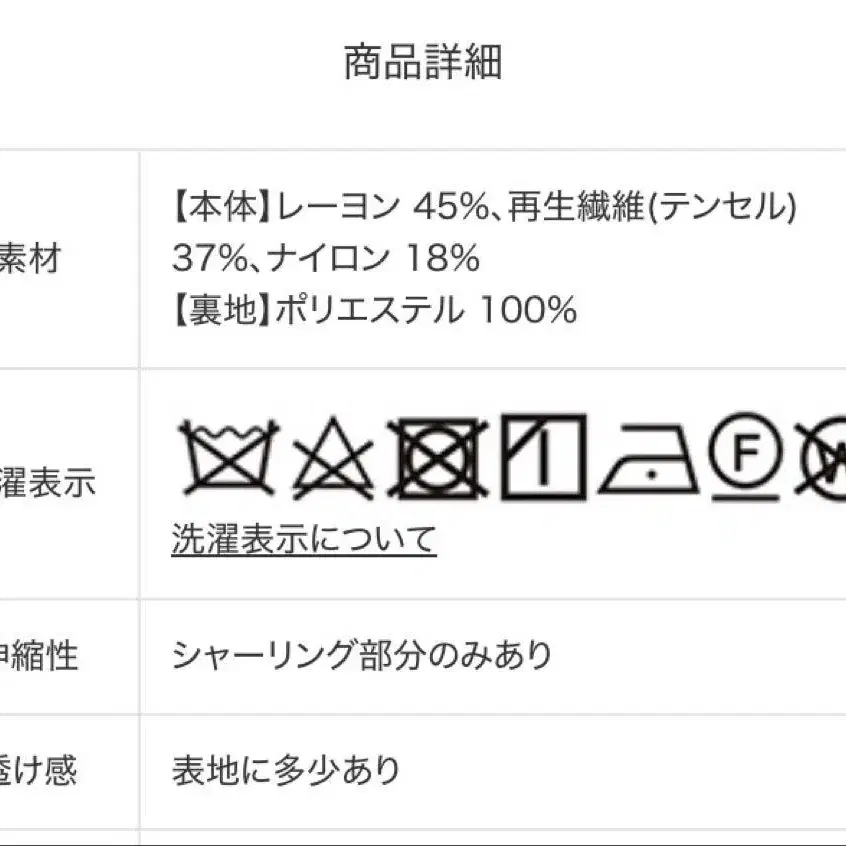Viewport: 846px width, 846px height.
Task: Click the 37%、ナイロン 18% text line
Action: coord(326,258)
